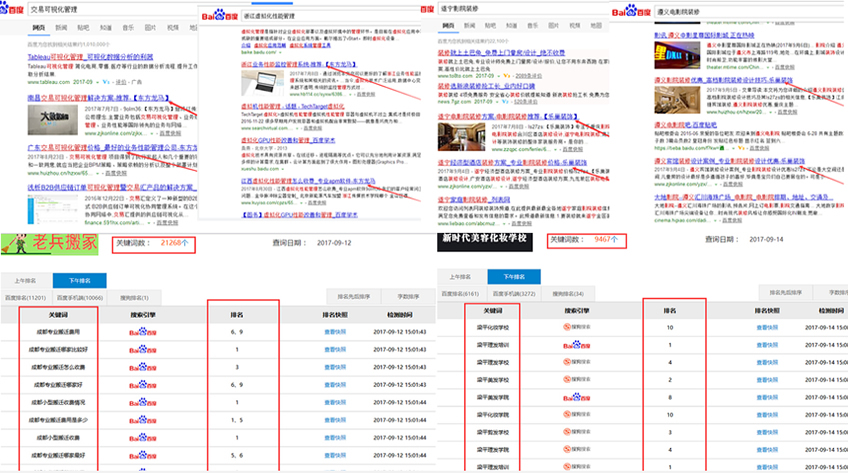Click Sogou engine icon in first right-table row

(577, 327)
